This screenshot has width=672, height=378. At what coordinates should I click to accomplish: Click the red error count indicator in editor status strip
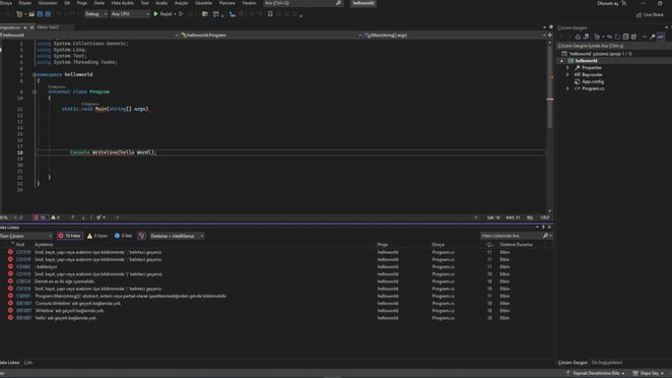coord(39,218)
